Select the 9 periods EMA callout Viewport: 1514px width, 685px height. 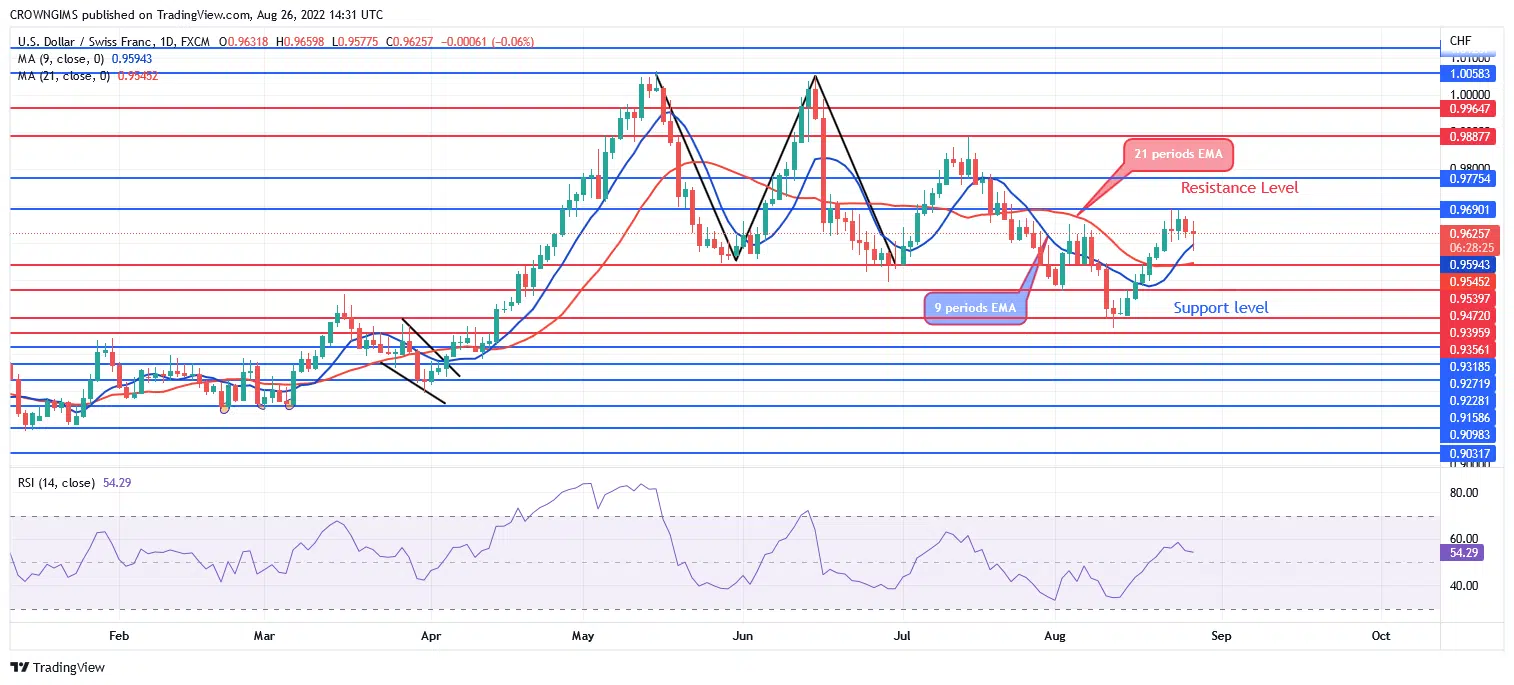(x=975, y=308)
